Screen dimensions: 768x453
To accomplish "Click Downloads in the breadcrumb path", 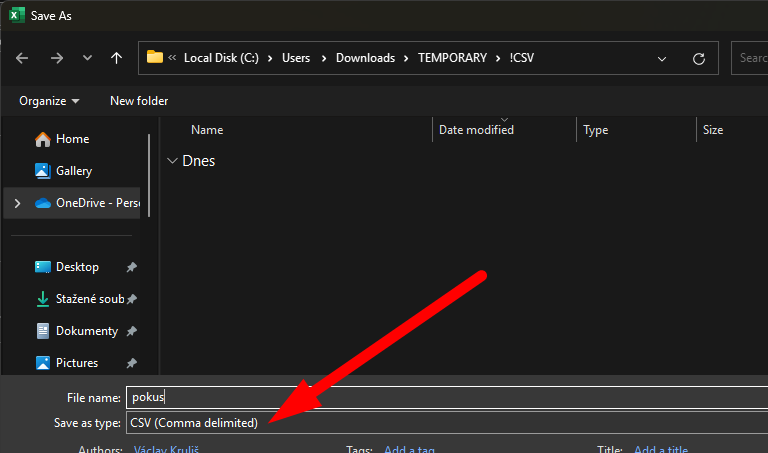I will point(365,58).
